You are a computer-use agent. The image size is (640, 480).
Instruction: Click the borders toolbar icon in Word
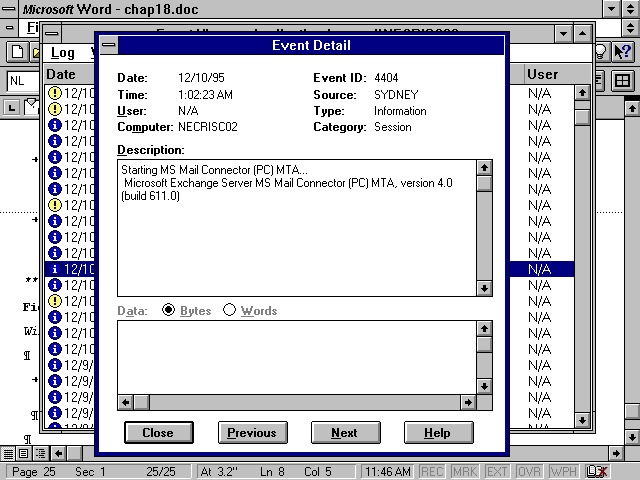[622, 80]
